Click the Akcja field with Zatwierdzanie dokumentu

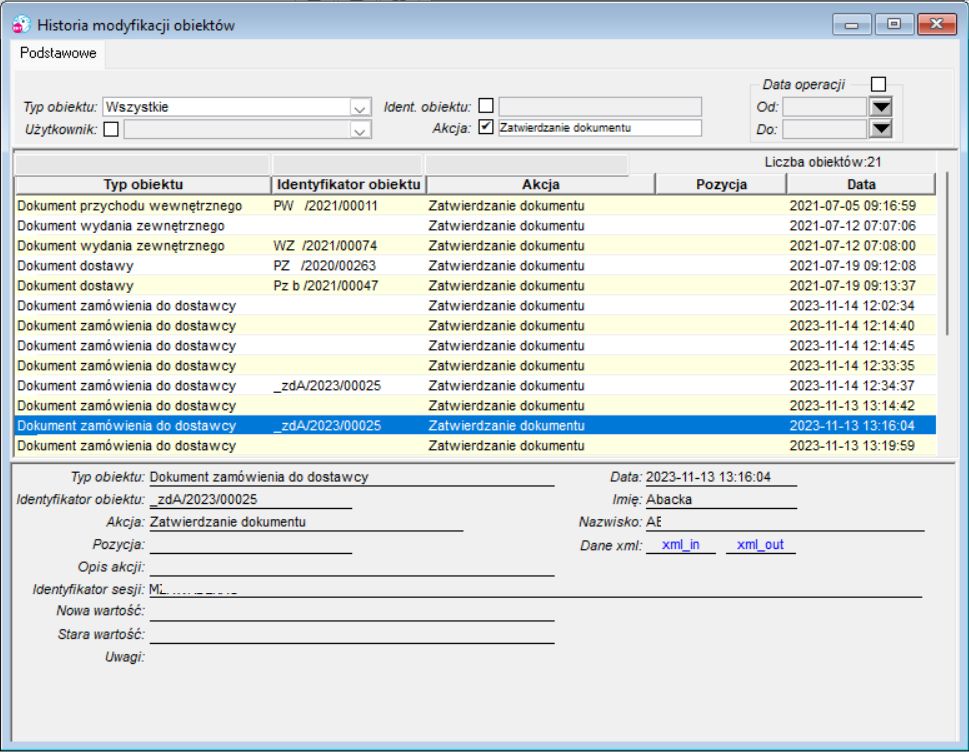600,128
